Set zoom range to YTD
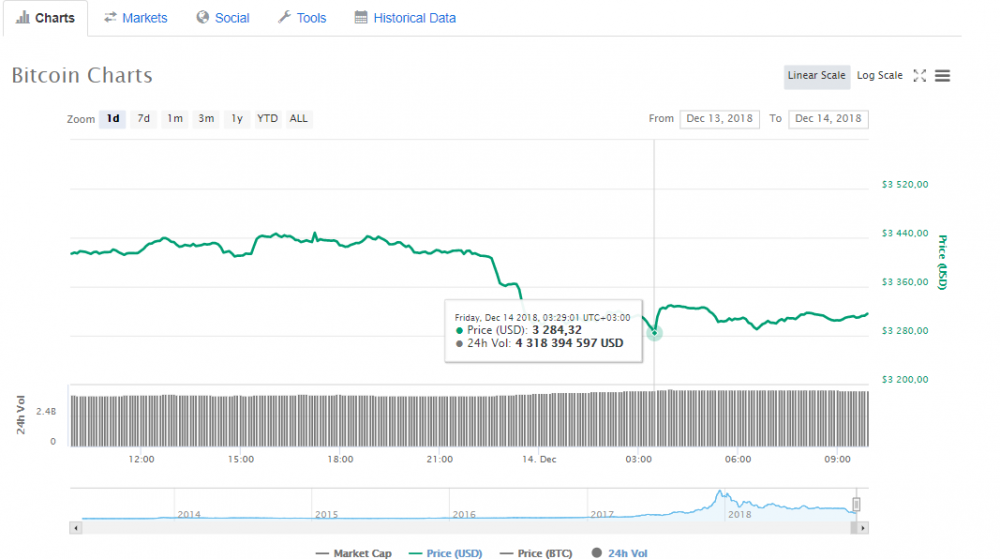 click(267, 119)
